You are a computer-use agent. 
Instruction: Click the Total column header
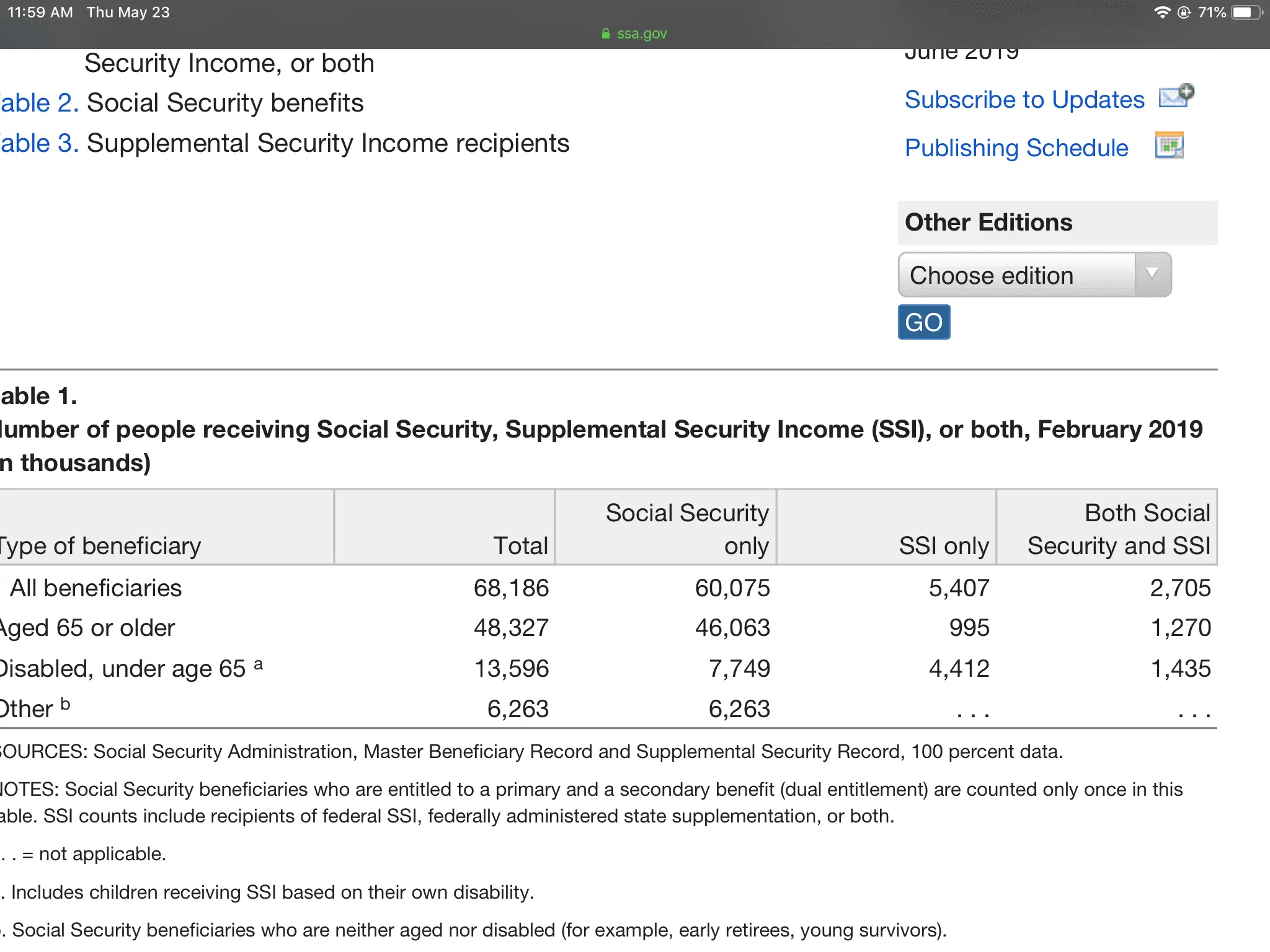click(x=520, y=545)
